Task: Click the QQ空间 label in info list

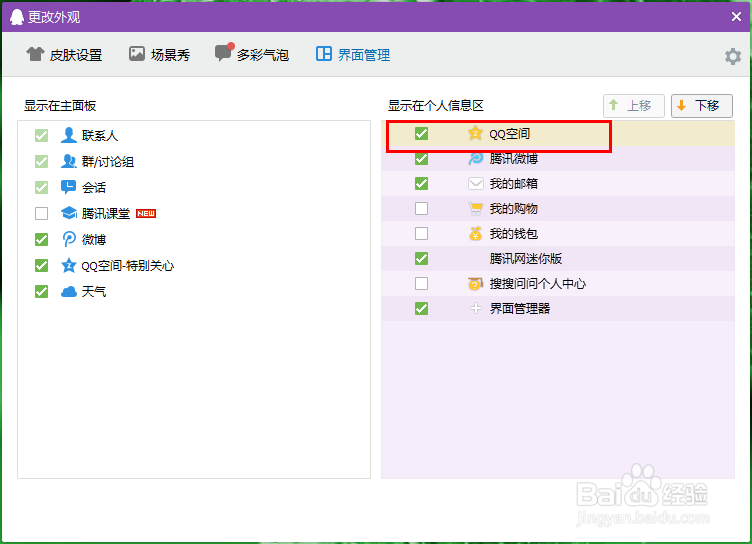Action: (509, 134)
